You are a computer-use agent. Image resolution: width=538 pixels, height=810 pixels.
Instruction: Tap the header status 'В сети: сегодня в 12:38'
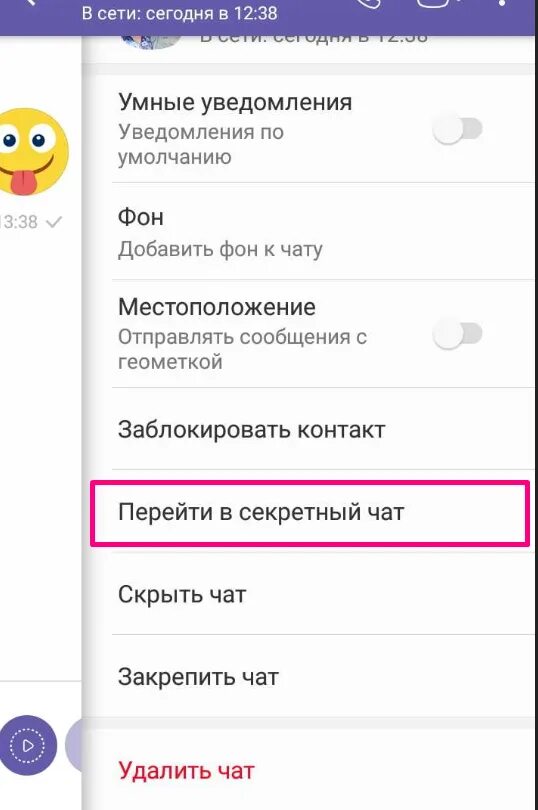coord(179,13)
